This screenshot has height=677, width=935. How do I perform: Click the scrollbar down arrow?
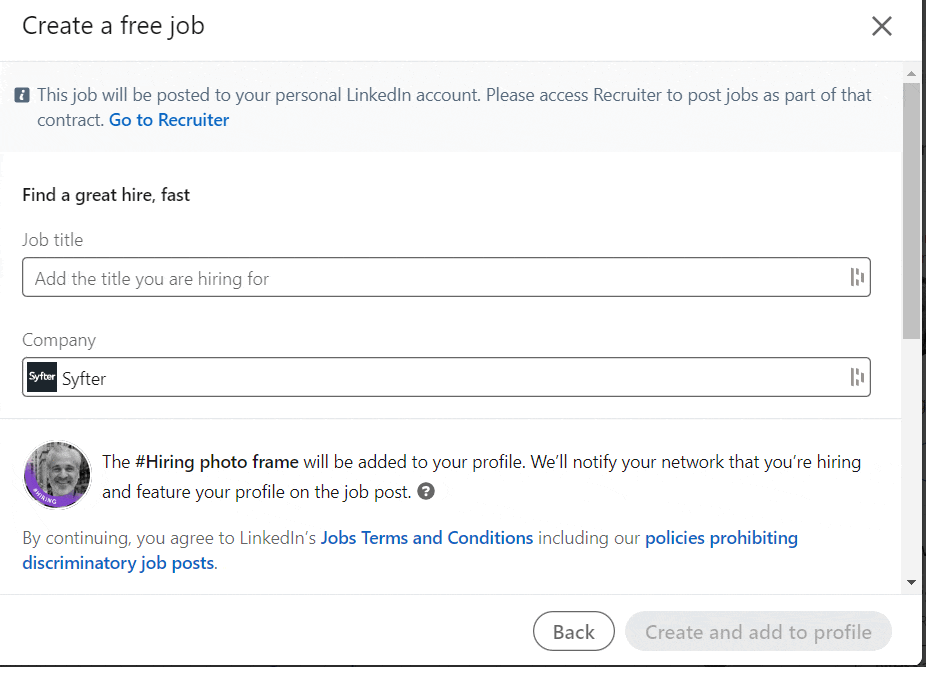911,582
